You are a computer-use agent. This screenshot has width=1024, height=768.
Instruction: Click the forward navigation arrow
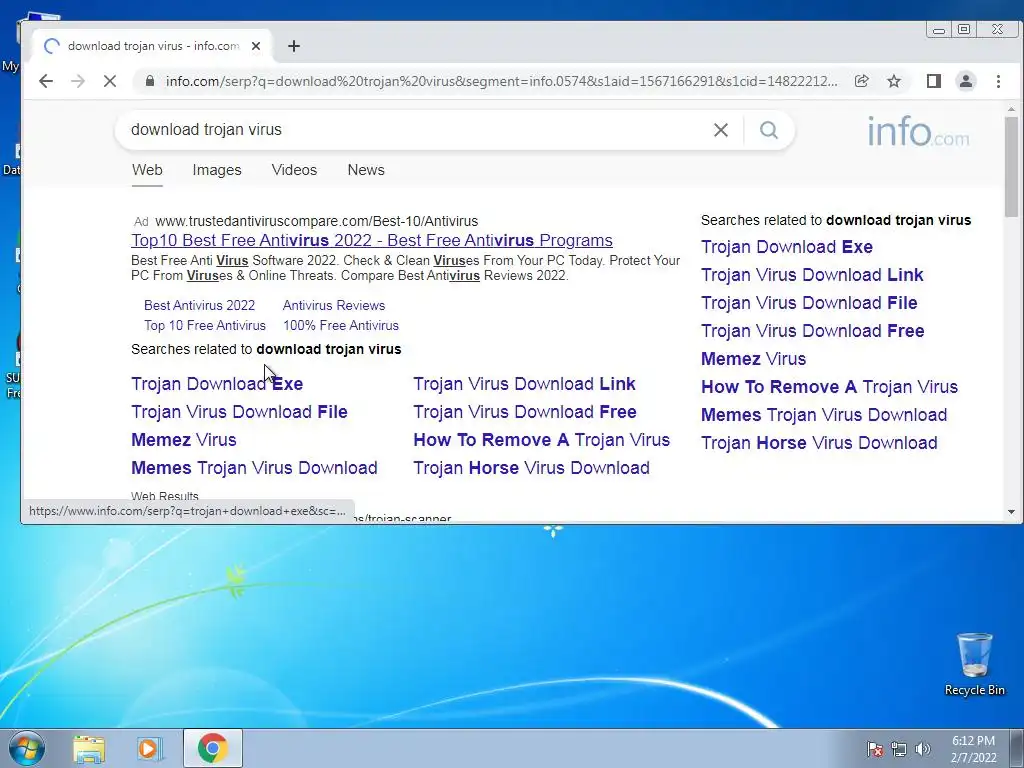click(78, 81)
